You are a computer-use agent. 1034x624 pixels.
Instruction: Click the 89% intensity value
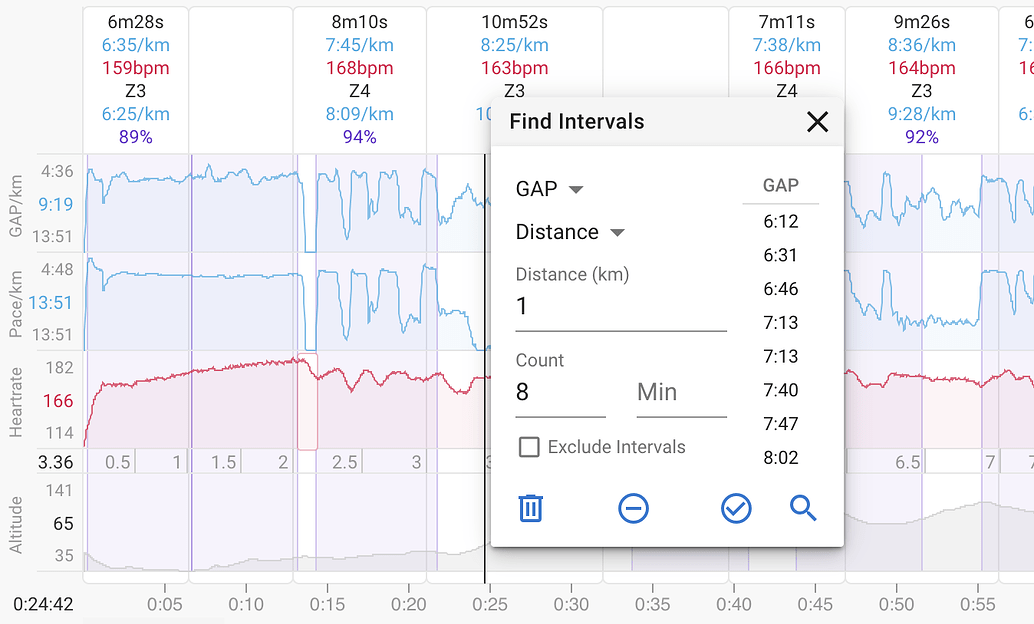135,137
